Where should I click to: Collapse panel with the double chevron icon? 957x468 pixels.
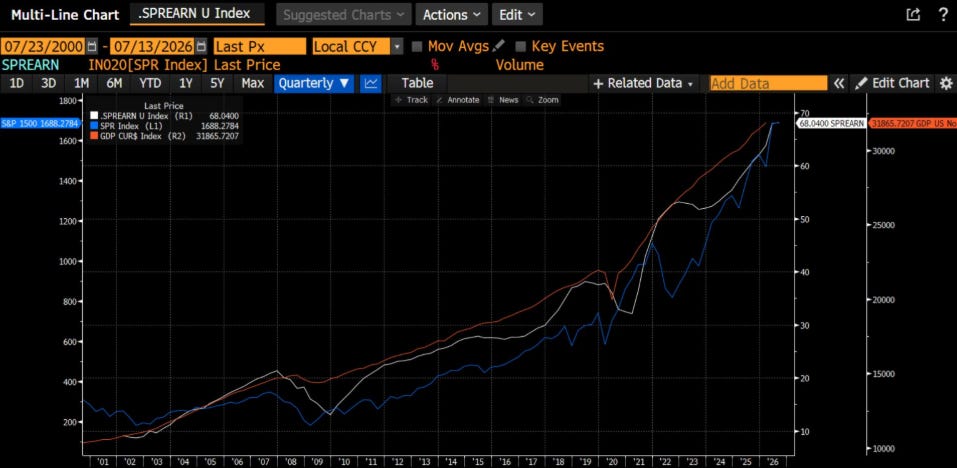[x=840, y=84]
